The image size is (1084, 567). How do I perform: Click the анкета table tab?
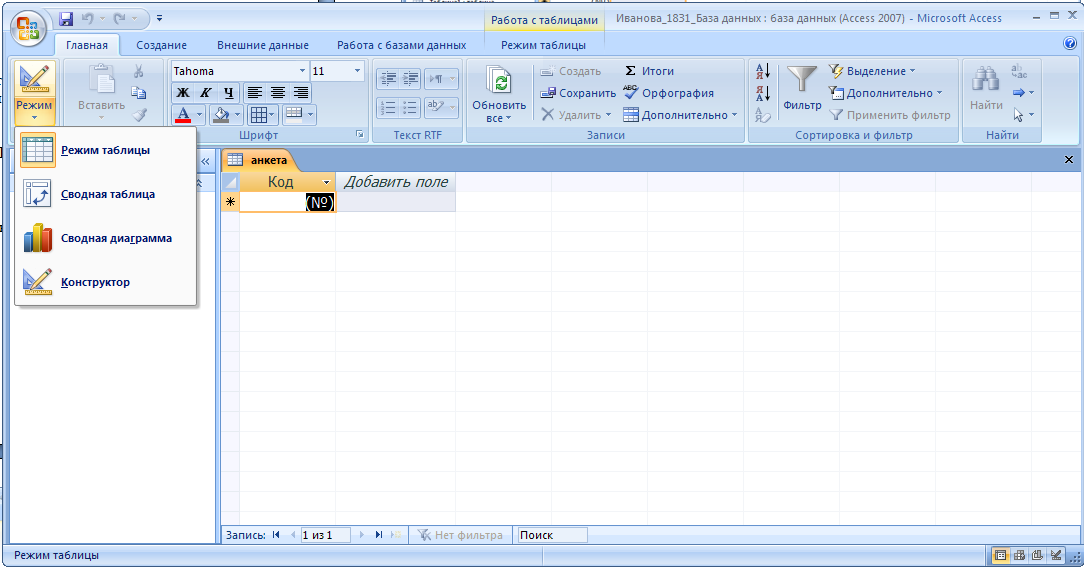tap(259, 160)
